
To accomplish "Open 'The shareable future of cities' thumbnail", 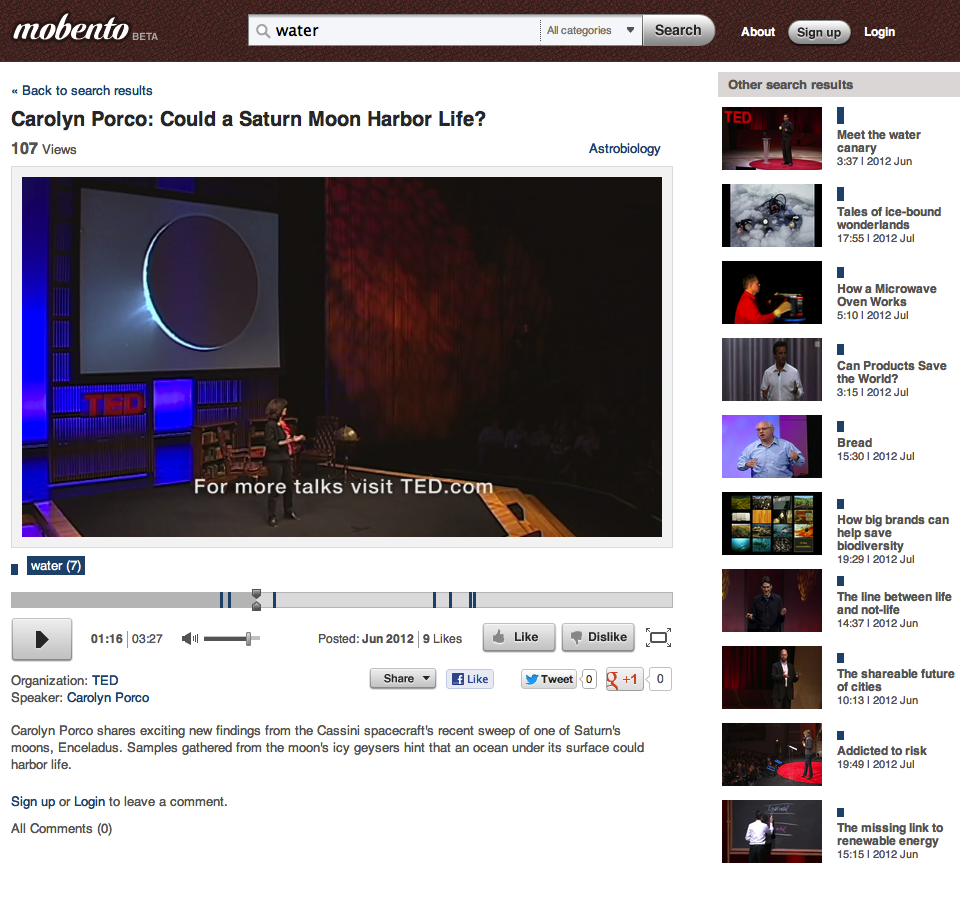I will [771, 678].
